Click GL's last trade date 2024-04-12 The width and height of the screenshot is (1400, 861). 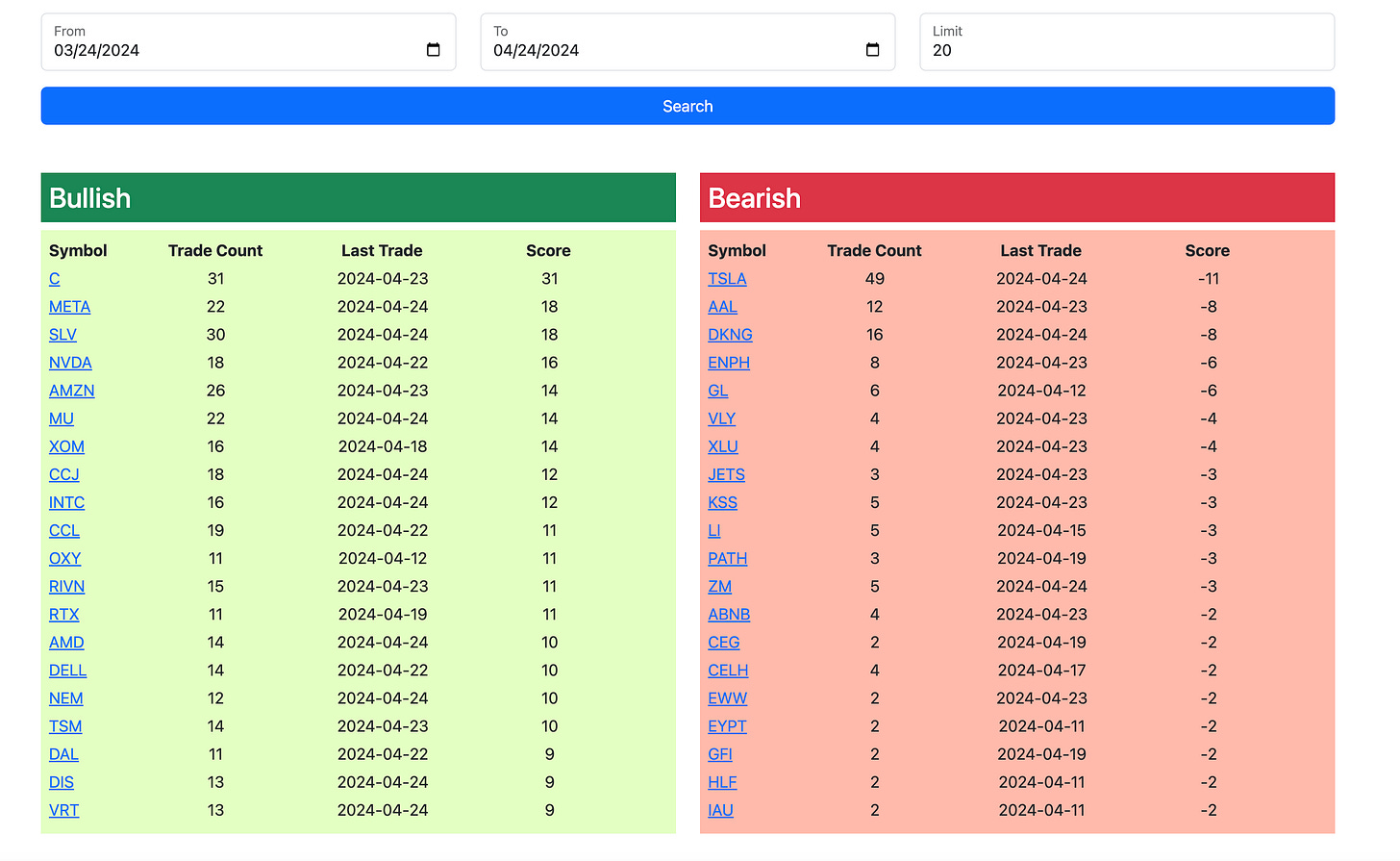[1042, 391]
